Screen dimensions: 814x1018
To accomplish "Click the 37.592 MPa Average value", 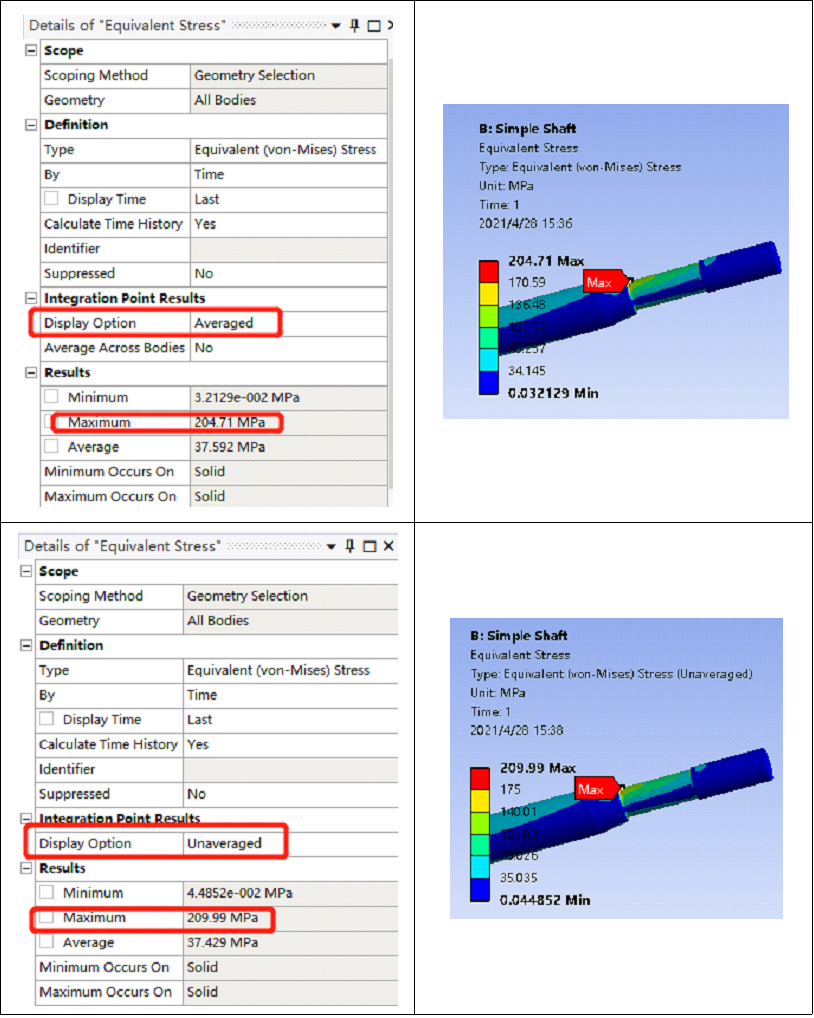I will coord(288,447).
